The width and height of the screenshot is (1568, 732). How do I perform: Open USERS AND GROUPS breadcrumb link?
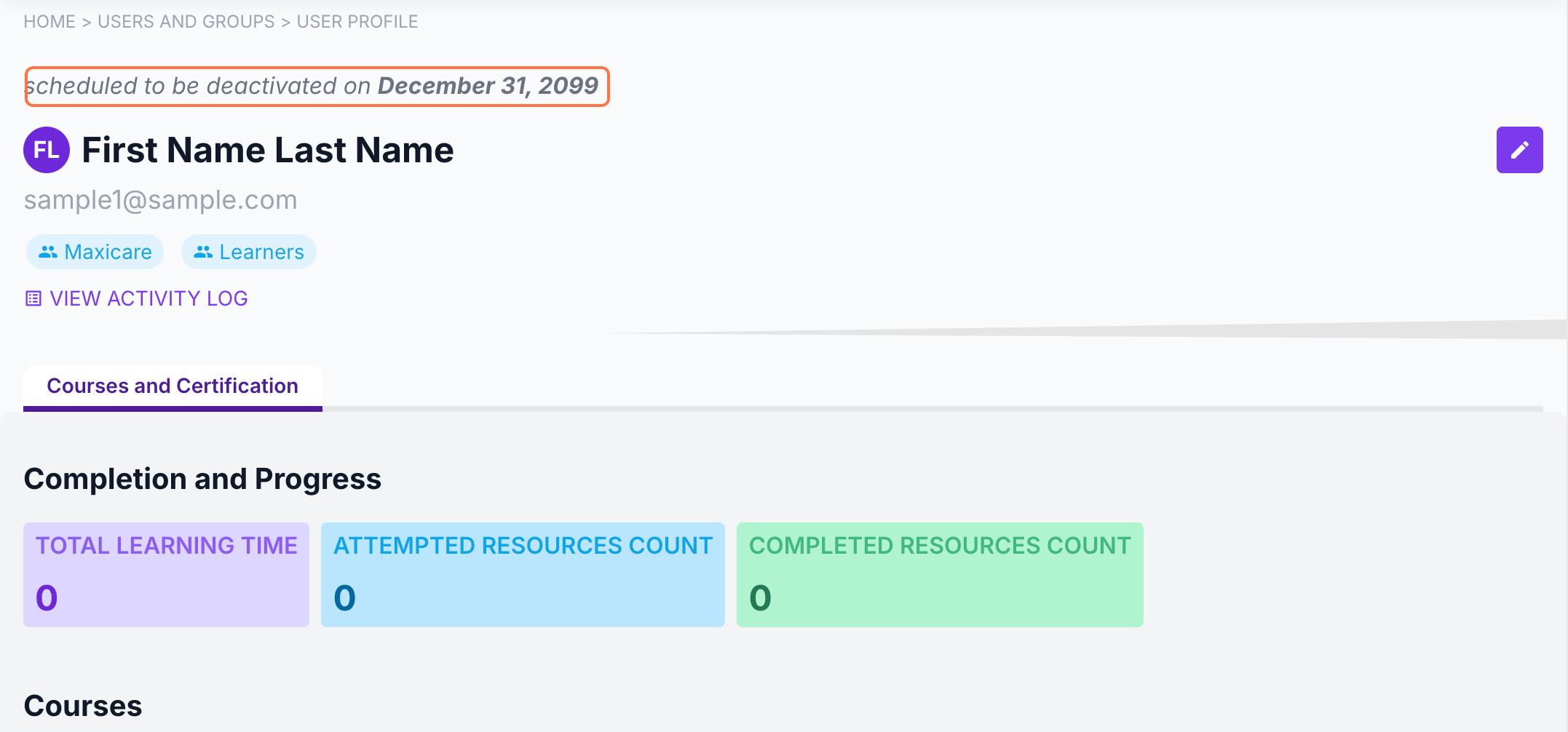[x=186, y=22]
